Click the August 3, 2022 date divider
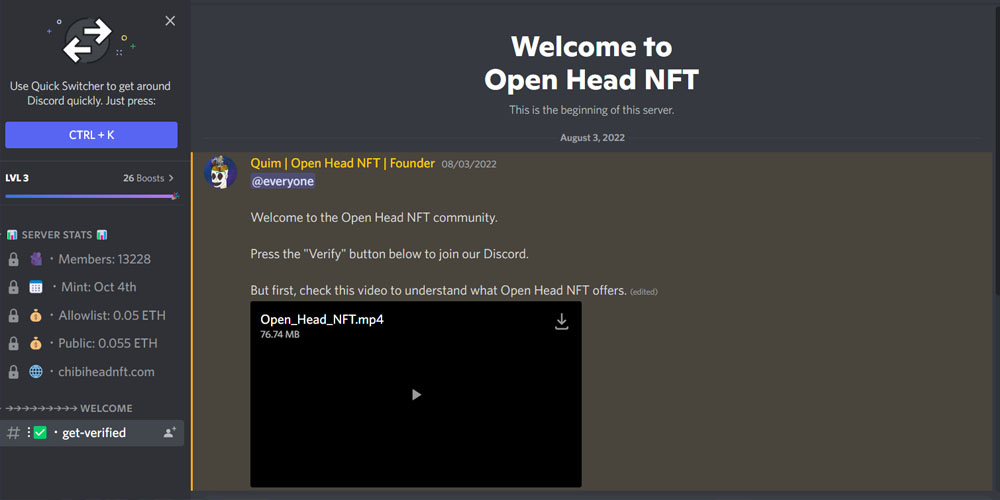 coord(592,137)
